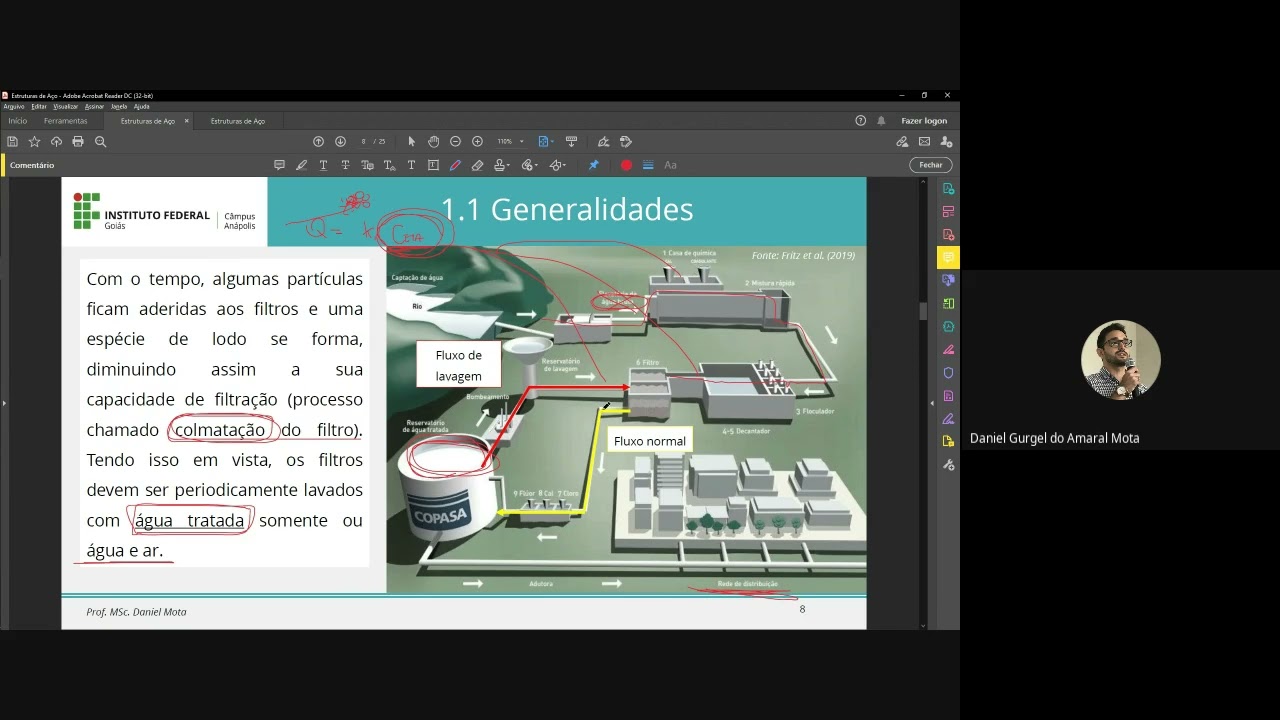This screenshot has width=1280, height=720.
Task: Change the line thickness setting
Action: (x=648, y=165)
